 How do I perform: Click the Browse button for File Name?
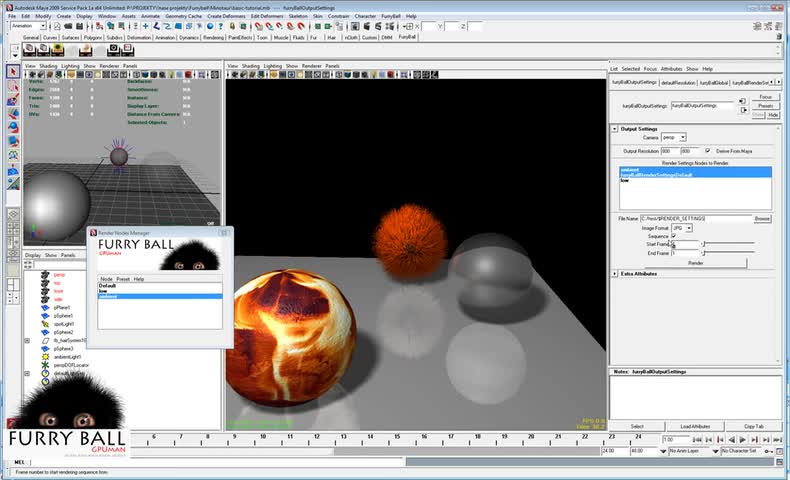point(762,218)
